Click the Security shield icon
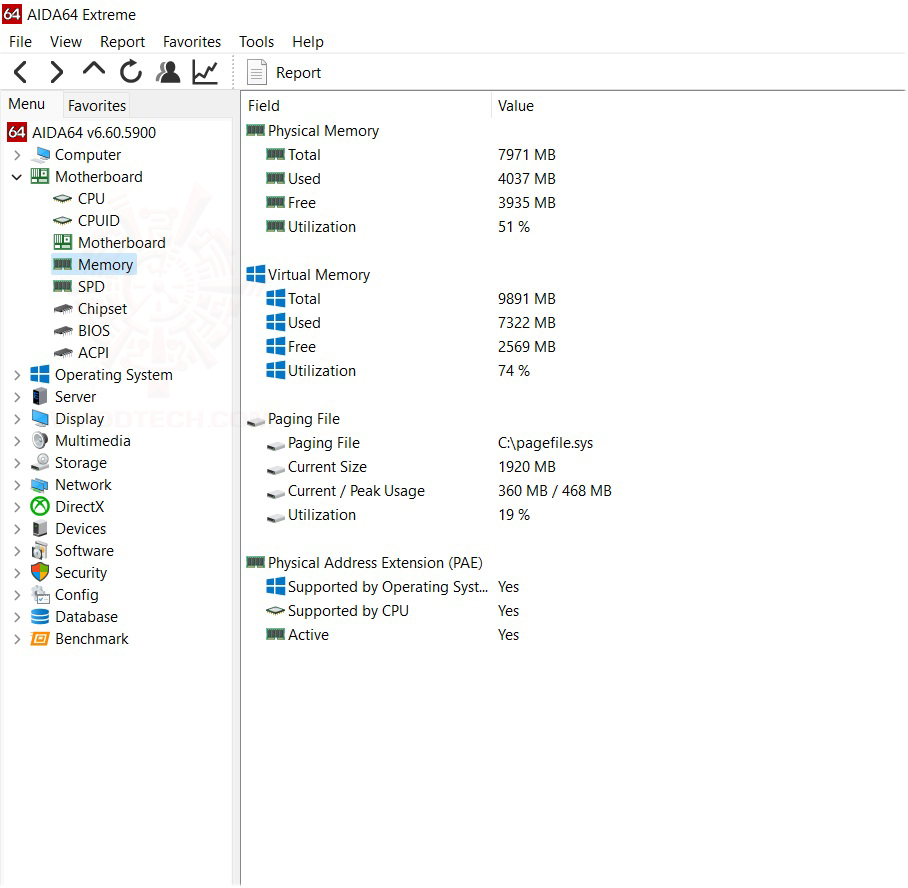The width and height of the screenshot is (908, 888). coord(40,572)
